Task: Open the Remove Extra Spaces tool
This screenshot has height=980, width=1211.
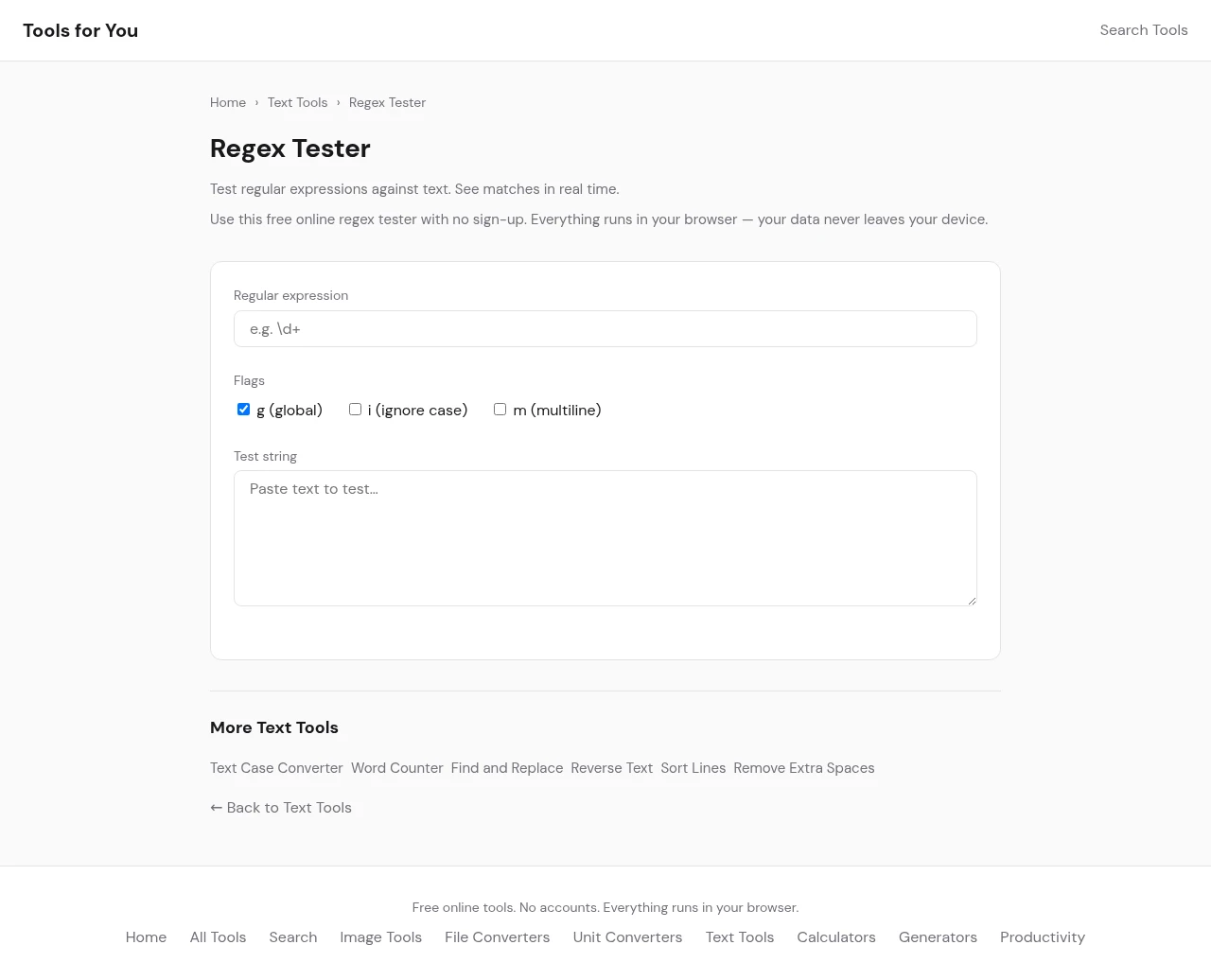Action: point(803,768)
